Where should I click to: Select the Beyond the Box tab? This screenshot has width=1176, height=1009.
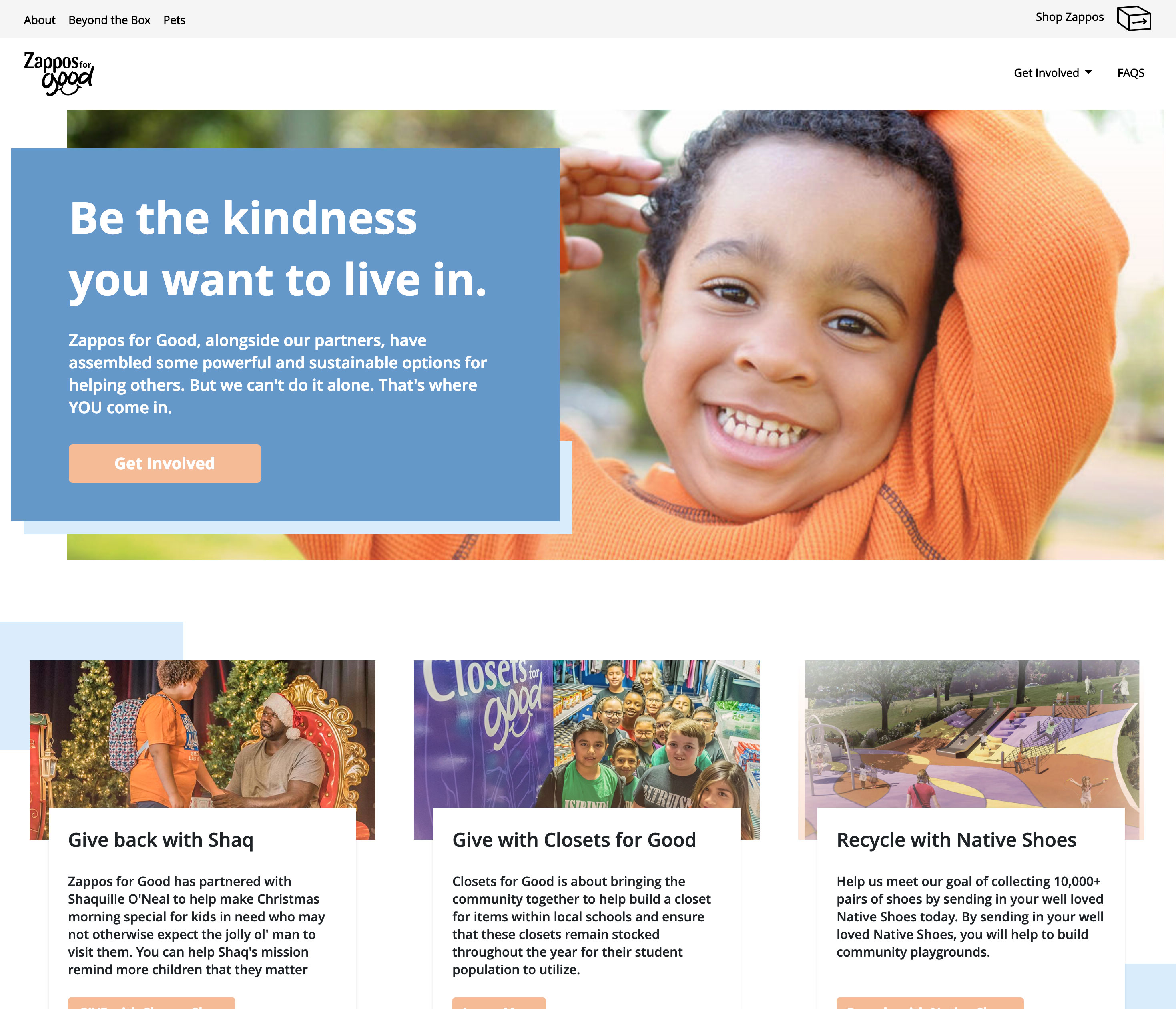(x=109, y=19)
